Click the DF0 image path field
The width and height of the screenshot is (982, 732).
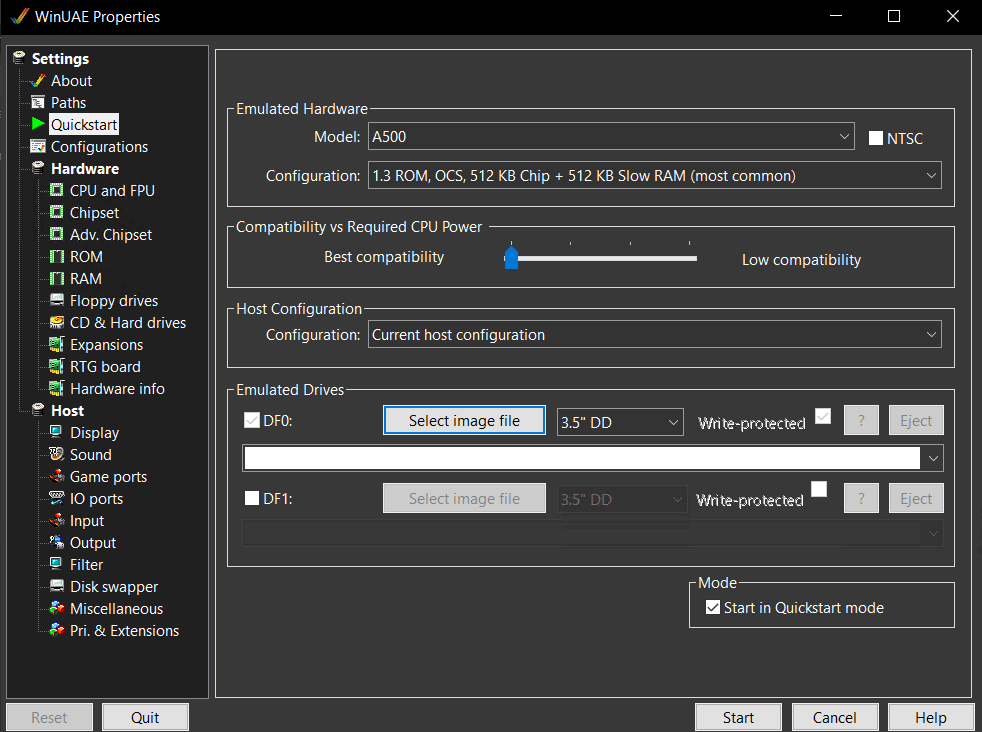click(582, 458)
